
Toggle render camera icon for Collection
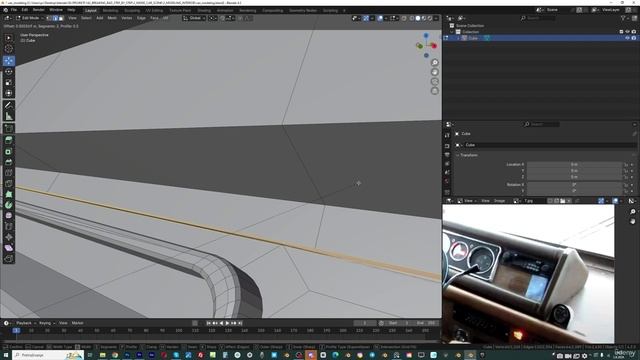pyautogui.click(x=633, y=32)
